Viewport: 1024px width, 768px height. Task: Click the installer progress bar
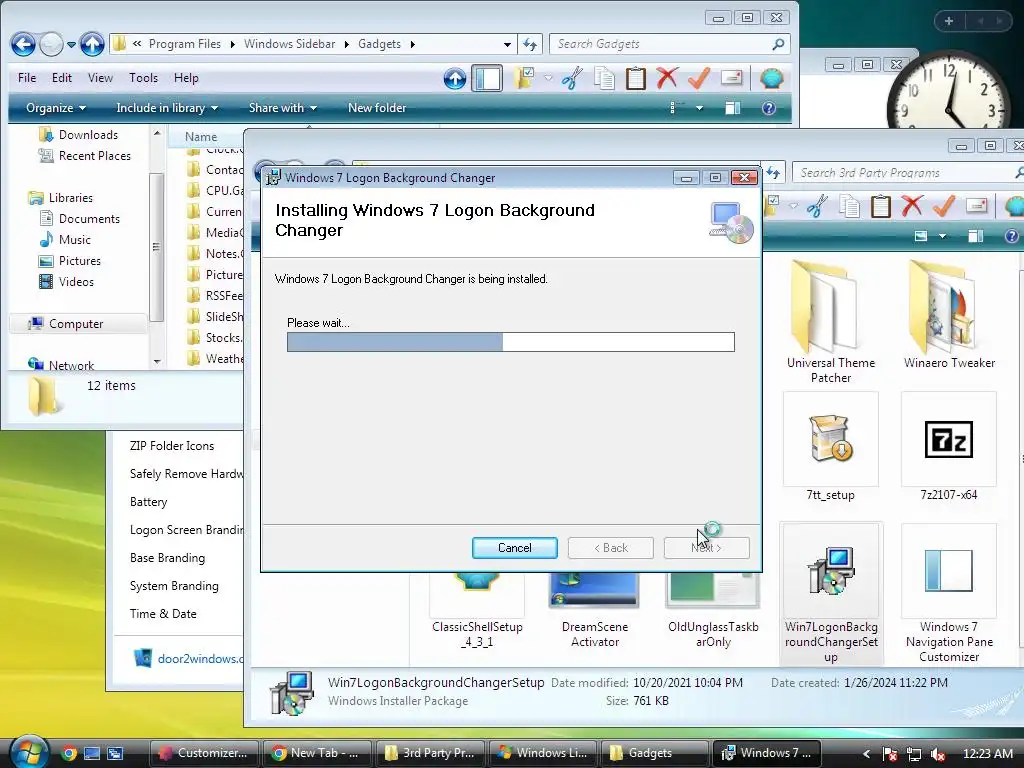click(511, 342)
